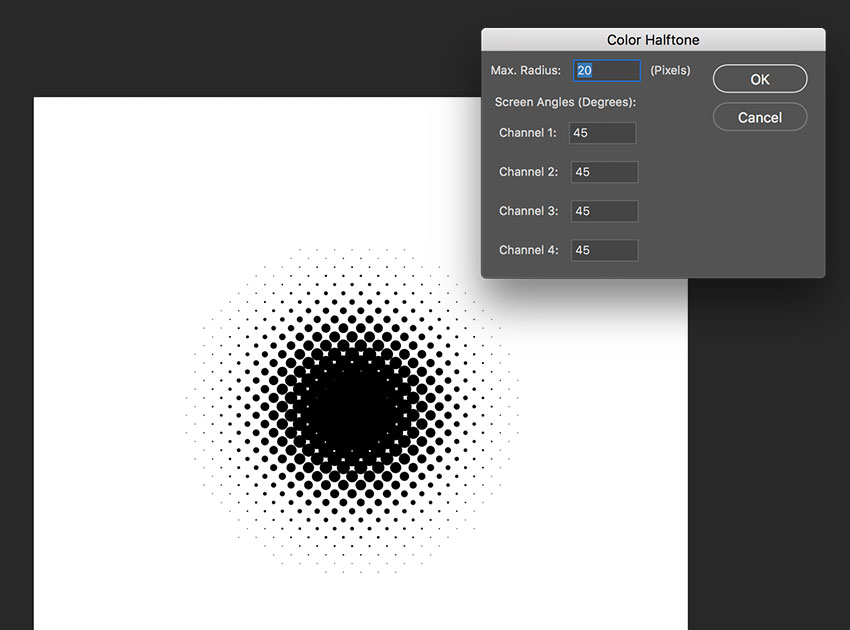Click the empty gray area below Cancel button

759,206
